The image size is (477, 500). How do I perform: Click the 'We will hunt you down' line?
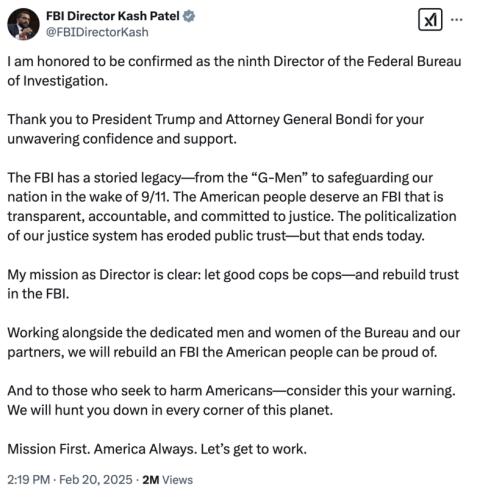pos(170,410)
